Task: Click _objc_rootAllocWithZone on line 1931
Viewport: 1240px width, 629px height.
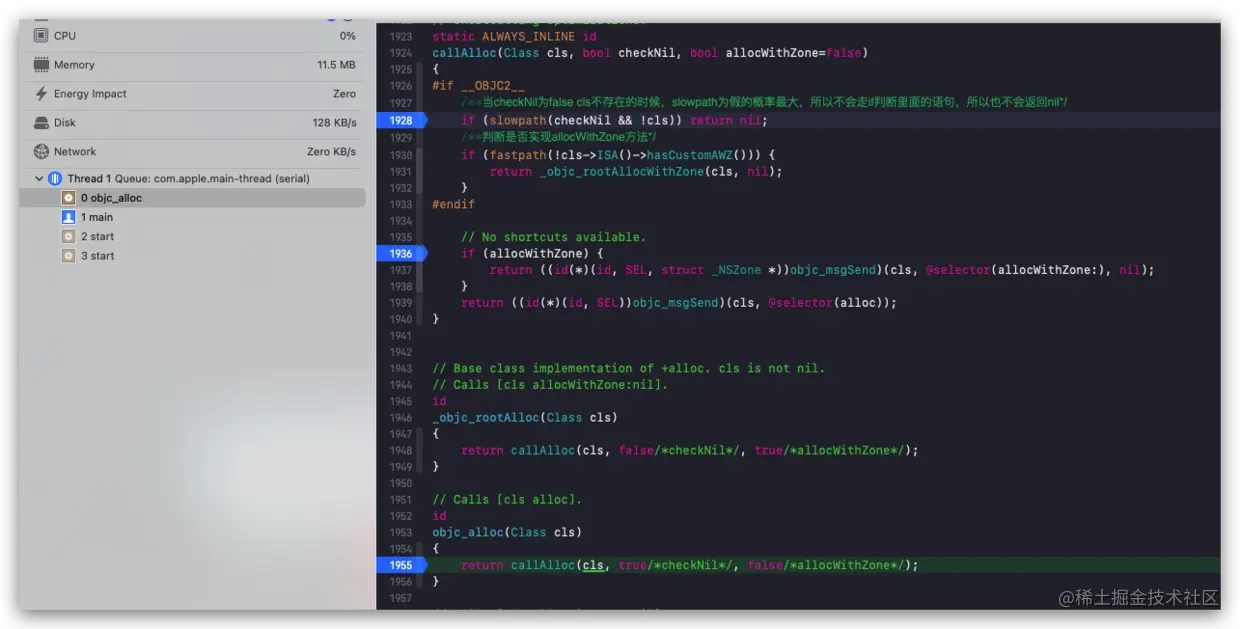Action: 618,171
